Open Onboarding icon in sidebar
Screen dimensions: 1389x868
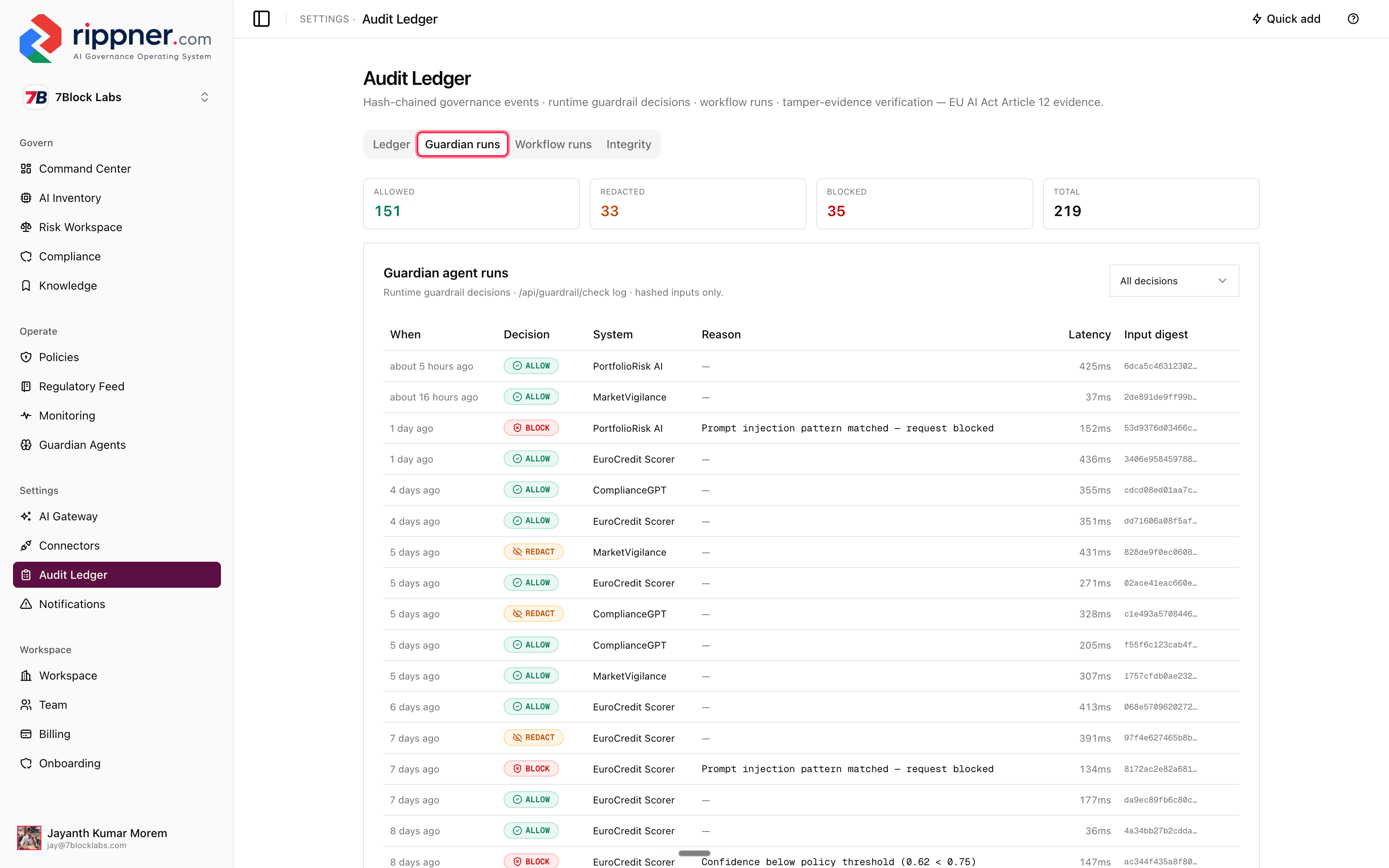pos(26,764)
